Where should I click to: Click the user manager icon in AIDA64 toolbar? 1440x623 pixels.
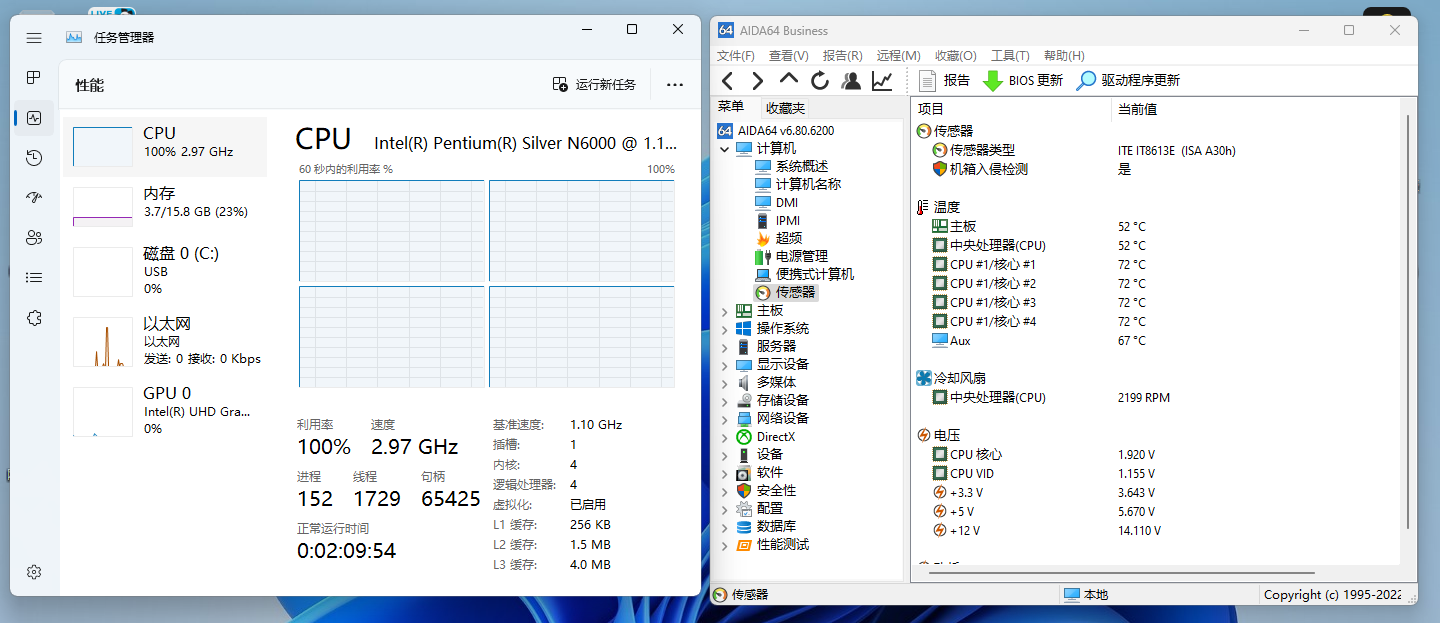(x=851, y=81)
